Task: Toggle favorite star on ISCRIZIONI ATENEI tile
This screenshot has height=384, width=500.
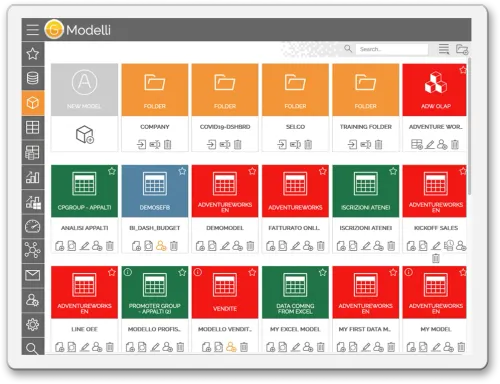Action: click(x=393, y=171)
